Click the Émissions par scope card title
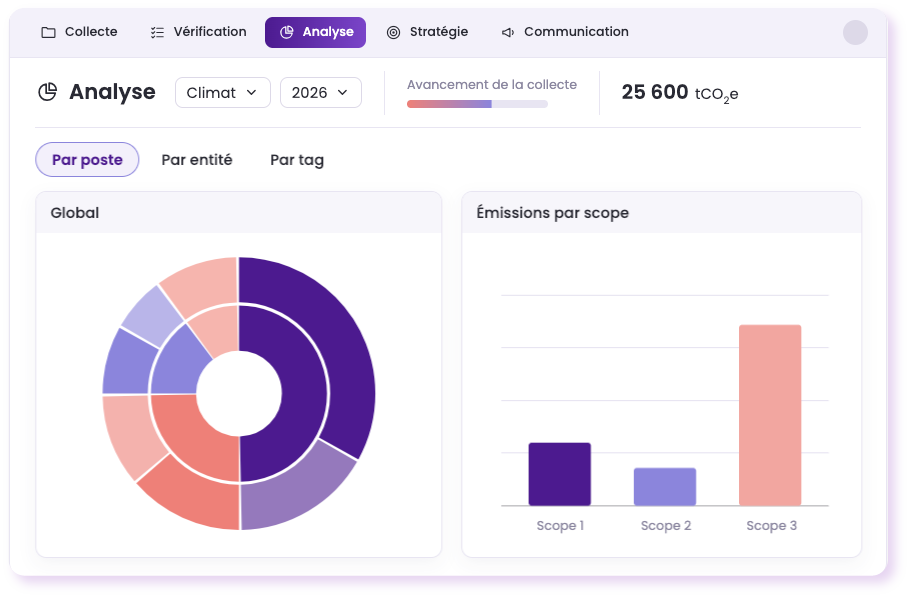 pyautogui.click(x=552, y=213)
